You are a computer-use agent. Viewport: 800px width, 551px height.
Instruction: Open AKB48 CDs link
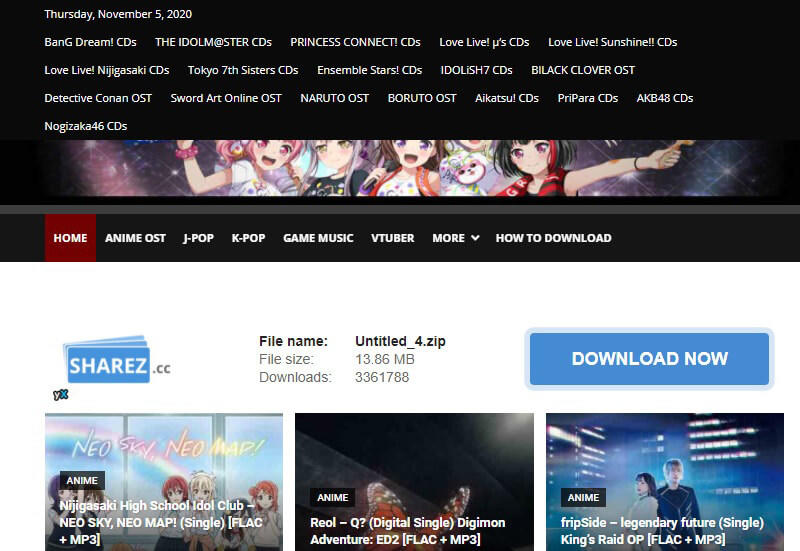[x=665, y=98]
